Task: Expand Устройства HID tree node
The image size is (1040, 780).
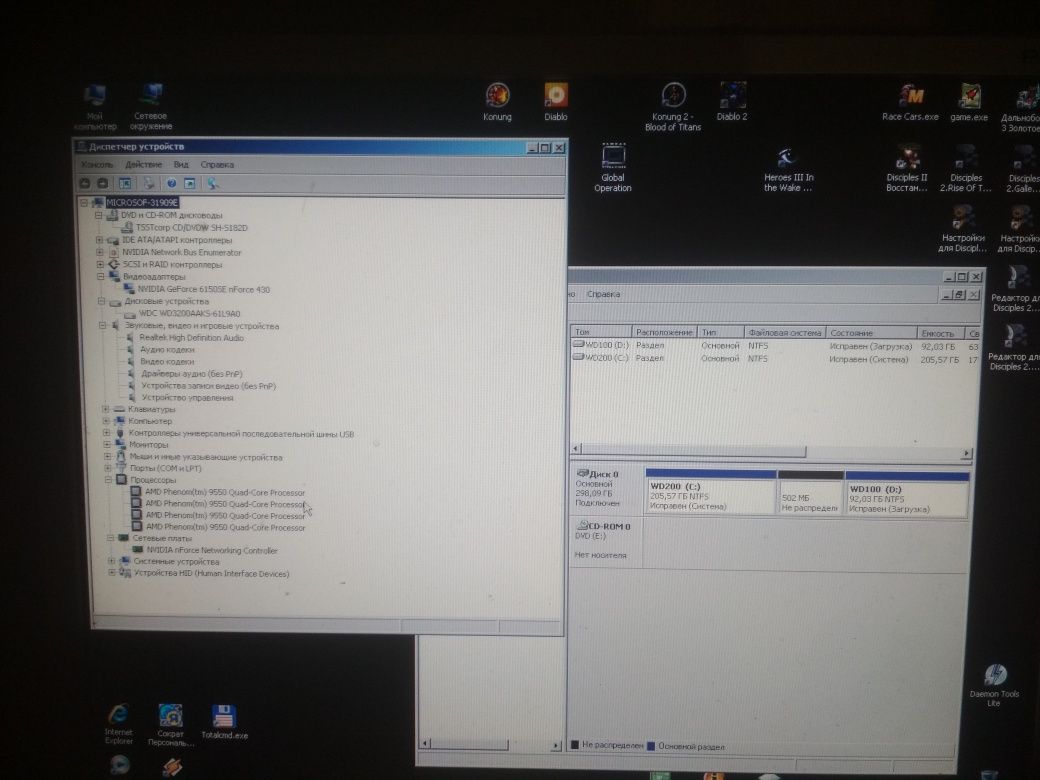Action: (111, 572)
